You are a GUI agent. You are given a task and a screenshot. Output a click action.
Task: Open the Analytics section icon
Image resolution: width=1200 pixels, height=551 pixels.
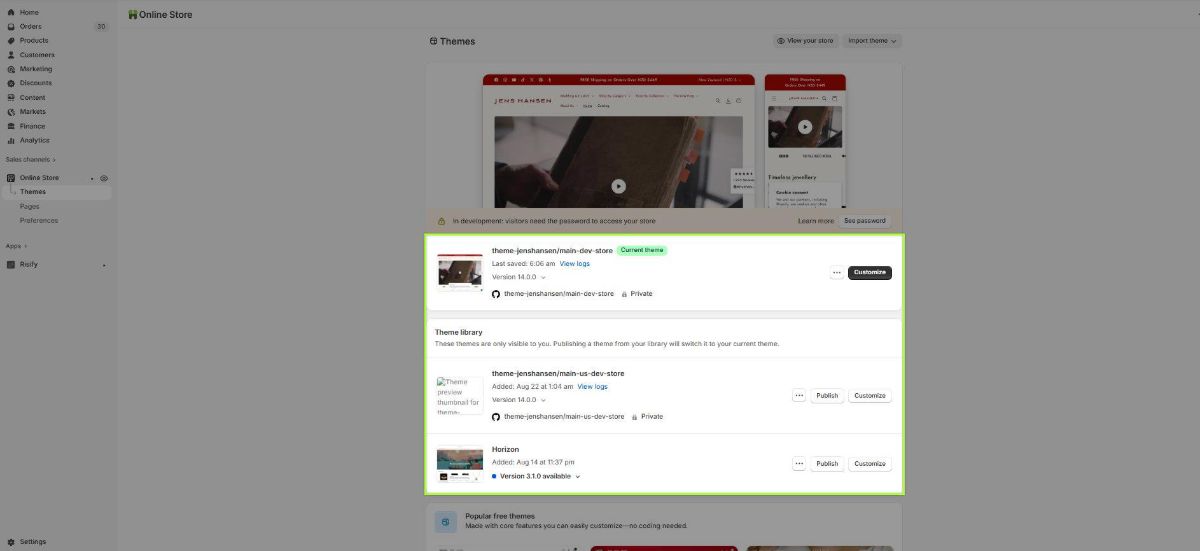coord(10,140)
